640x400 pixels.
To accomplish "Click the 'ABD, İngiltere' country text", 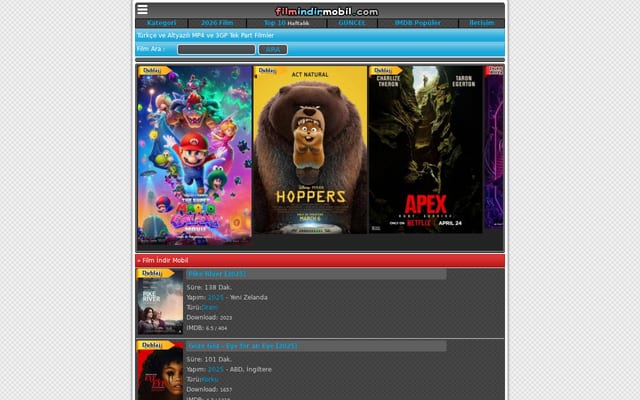I will [251, 369].
